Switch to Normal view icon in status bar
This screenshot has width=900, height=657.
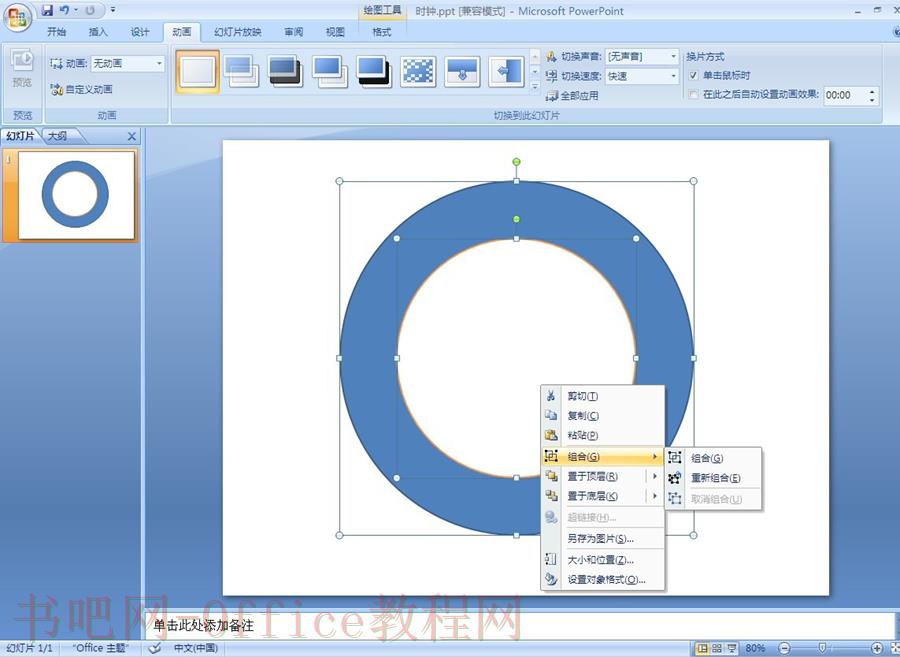[x=701, y=648]
